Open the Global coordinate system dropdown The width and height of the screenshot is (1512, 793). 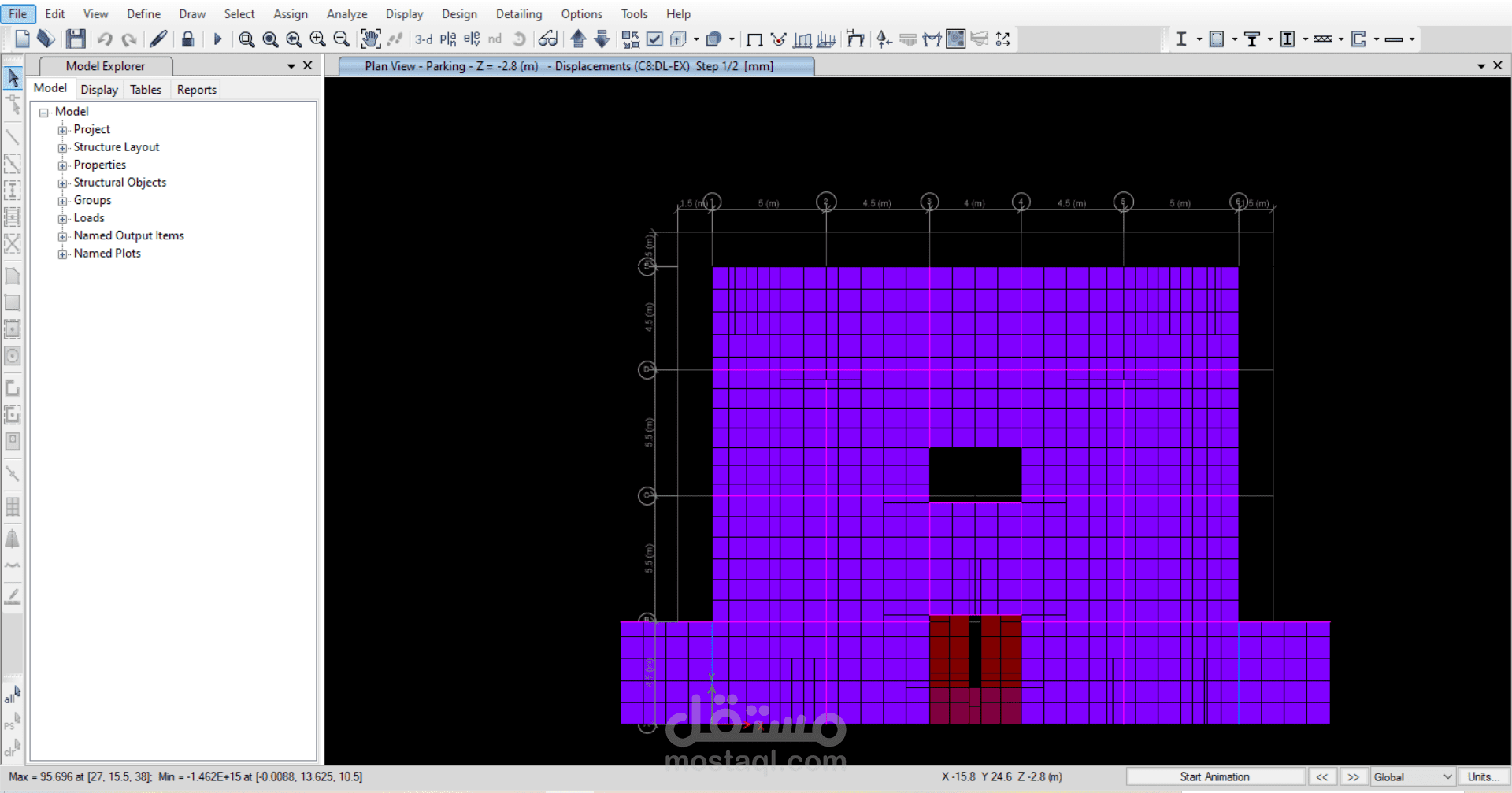pos(1413,776)
